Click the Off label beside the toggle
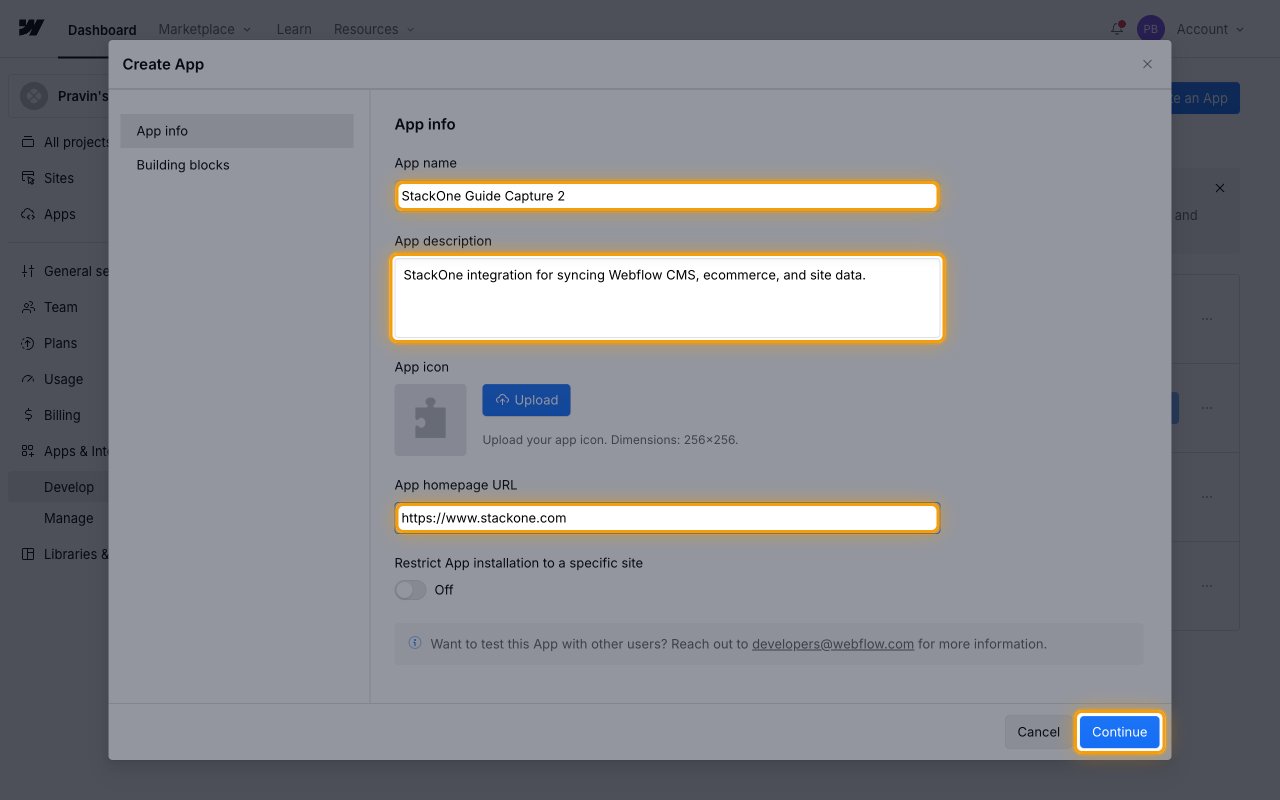This screenshot has height=800, width=1280. pyautogui.click(x=444, y=590)
